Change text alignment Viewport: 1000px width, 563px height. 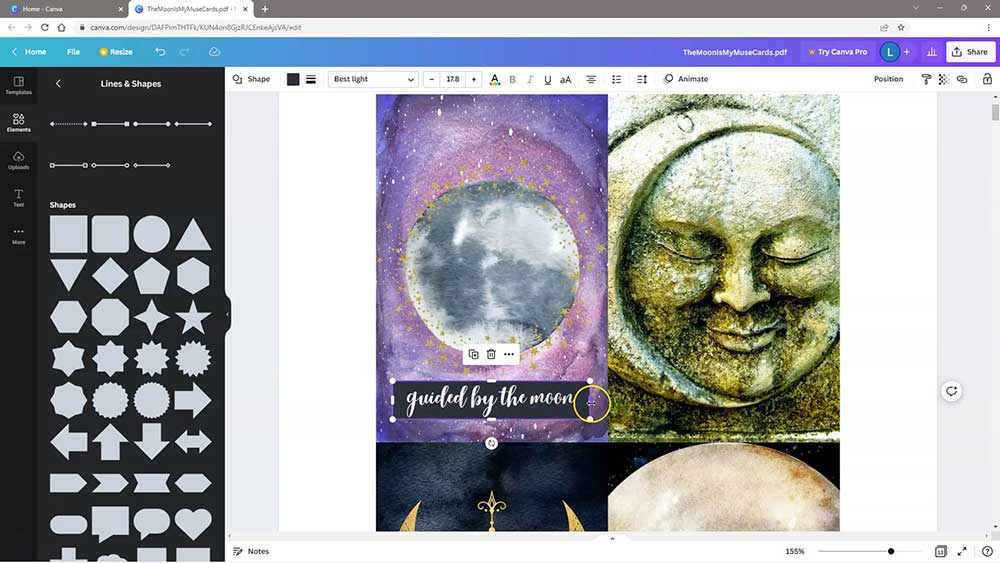coord(591,79)
